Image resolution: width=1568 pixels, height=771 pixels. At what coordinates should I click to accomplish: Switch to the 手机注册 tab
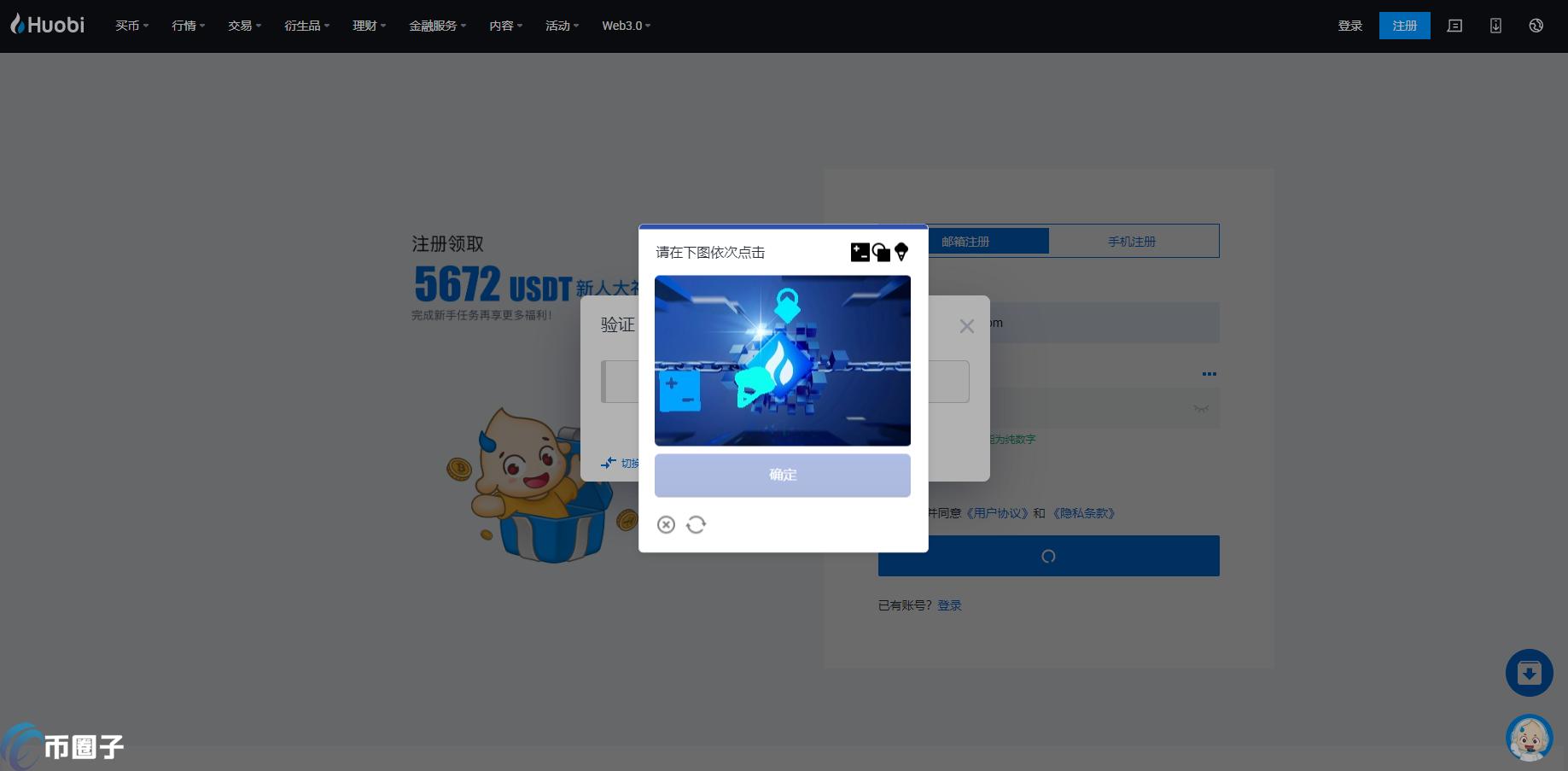[1132, 242]
